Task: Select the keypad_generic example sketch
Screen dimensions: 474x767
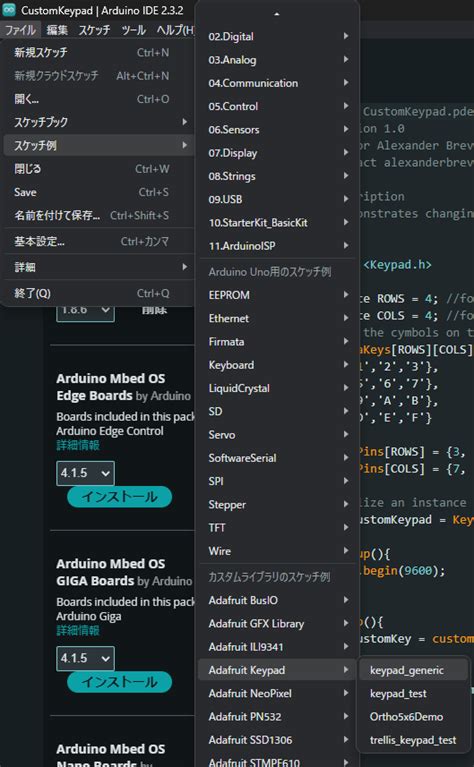Action: (x=414, y=670)
